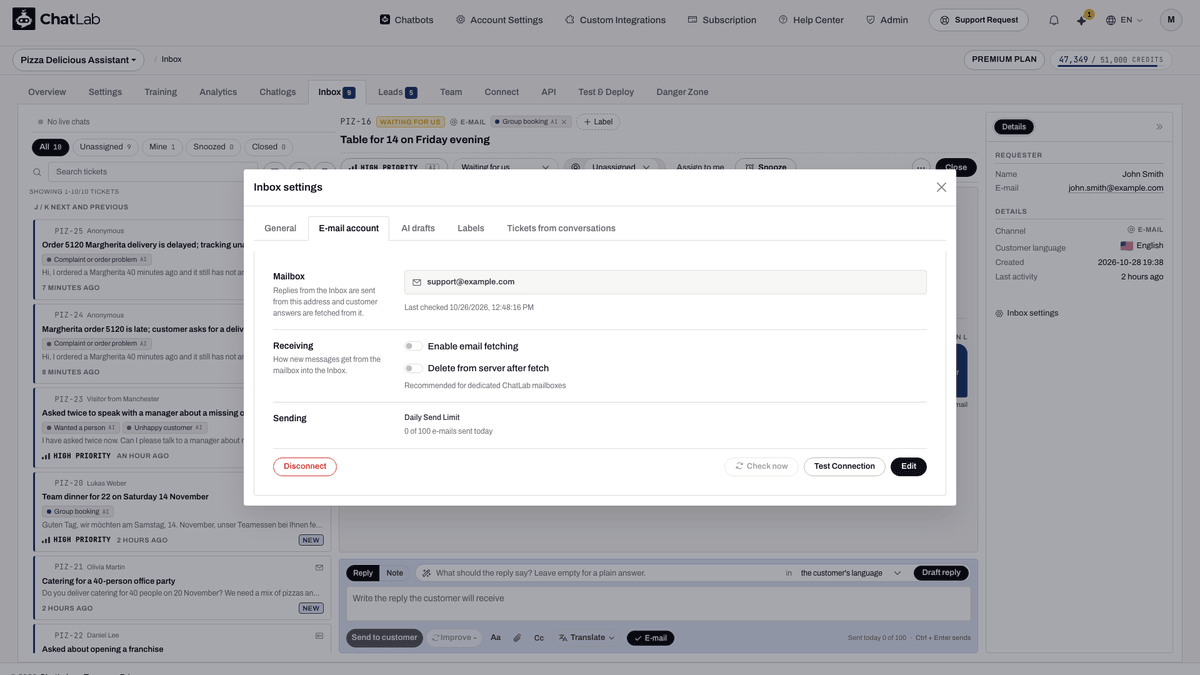
Task: Click the icon on PIZ-22 ticket row
Action: tap(319, 635)
